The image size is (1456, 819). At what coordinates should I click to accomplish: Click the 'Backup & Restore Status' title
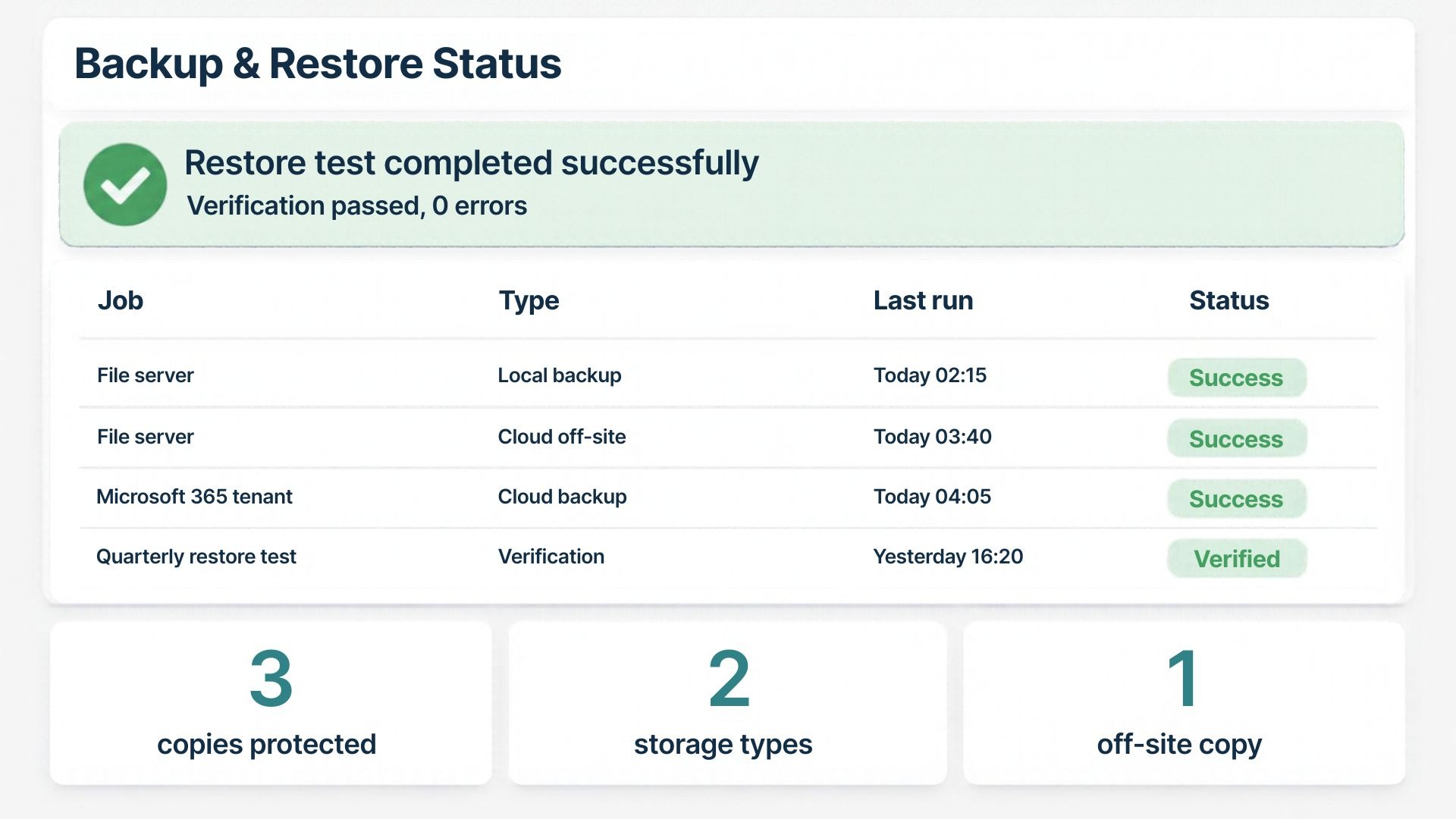click(318, 63)
